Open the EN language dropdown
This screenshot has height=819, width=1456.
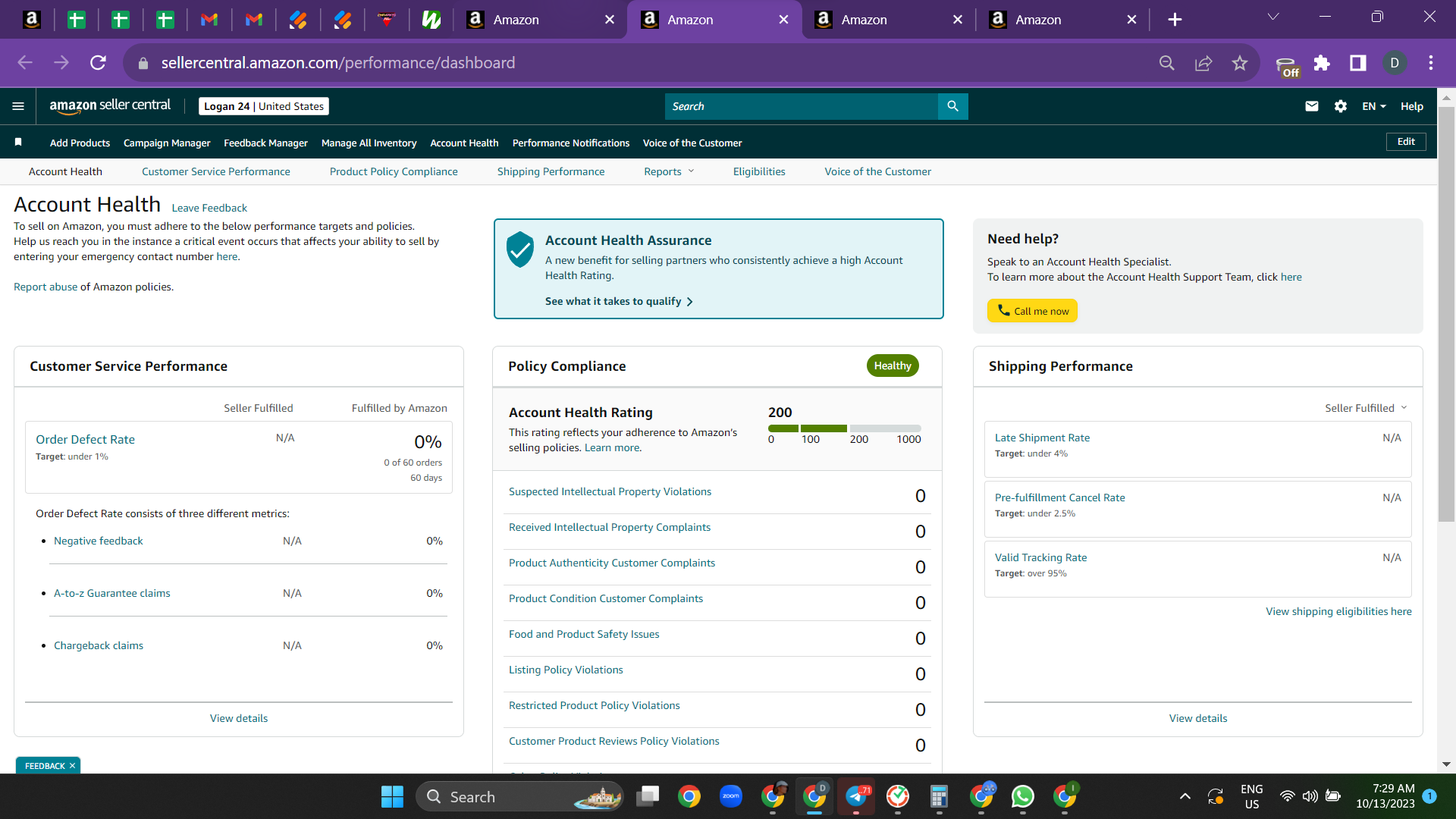(1373, 106)
